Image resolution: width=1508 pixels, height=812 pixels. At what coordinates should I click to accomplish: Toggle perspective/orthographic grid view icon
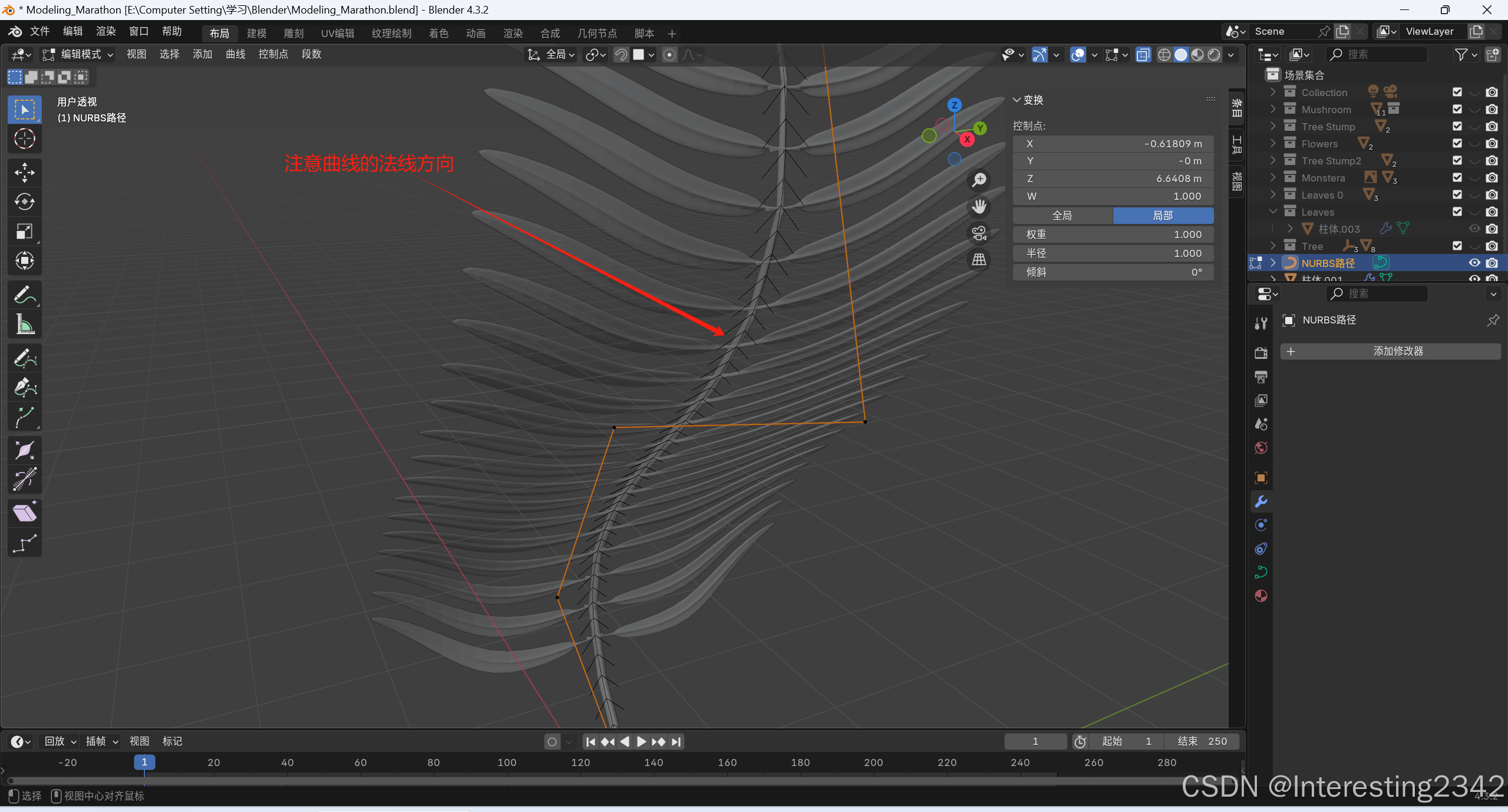tap(979, 260)
